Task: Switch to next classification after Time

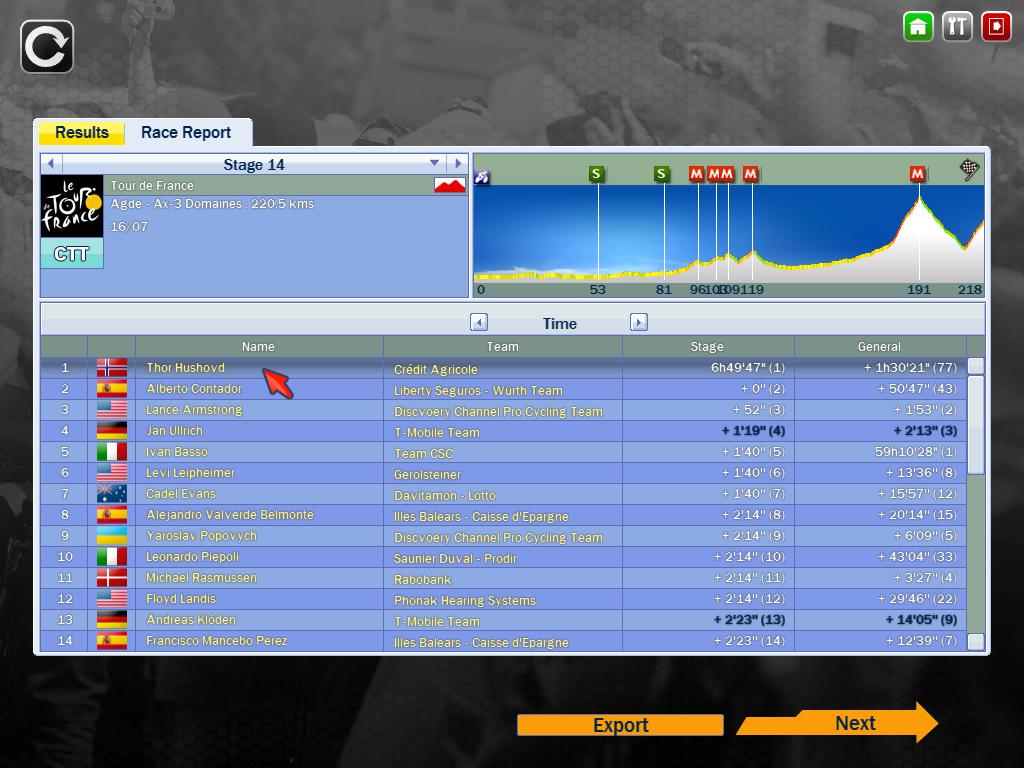Action: coord(639,322)
